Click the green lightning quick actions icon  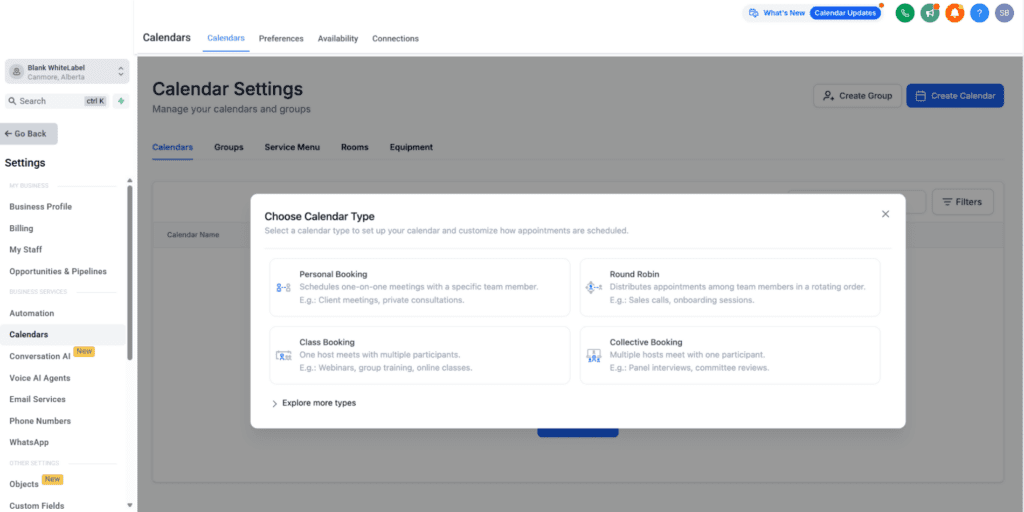121,101
